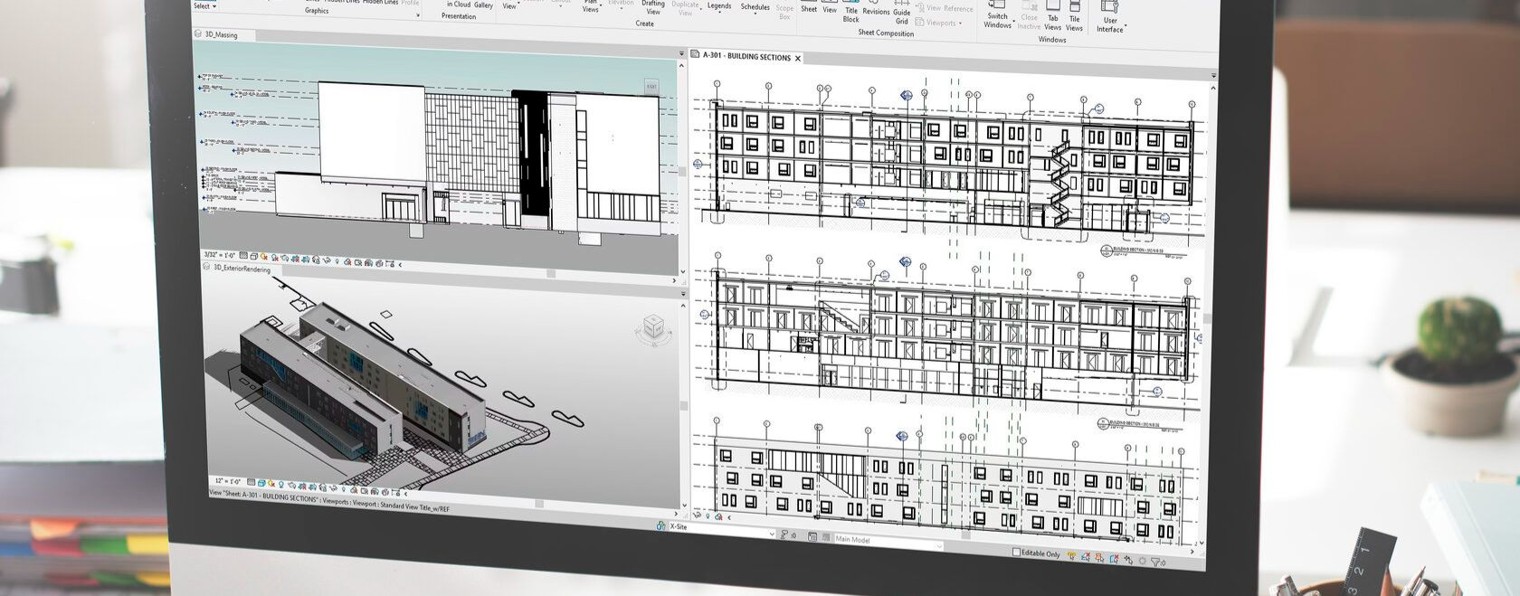This screenshot has height=596, width=1520.
Task: Open the Legends dropdown
Action: [719, 6]
